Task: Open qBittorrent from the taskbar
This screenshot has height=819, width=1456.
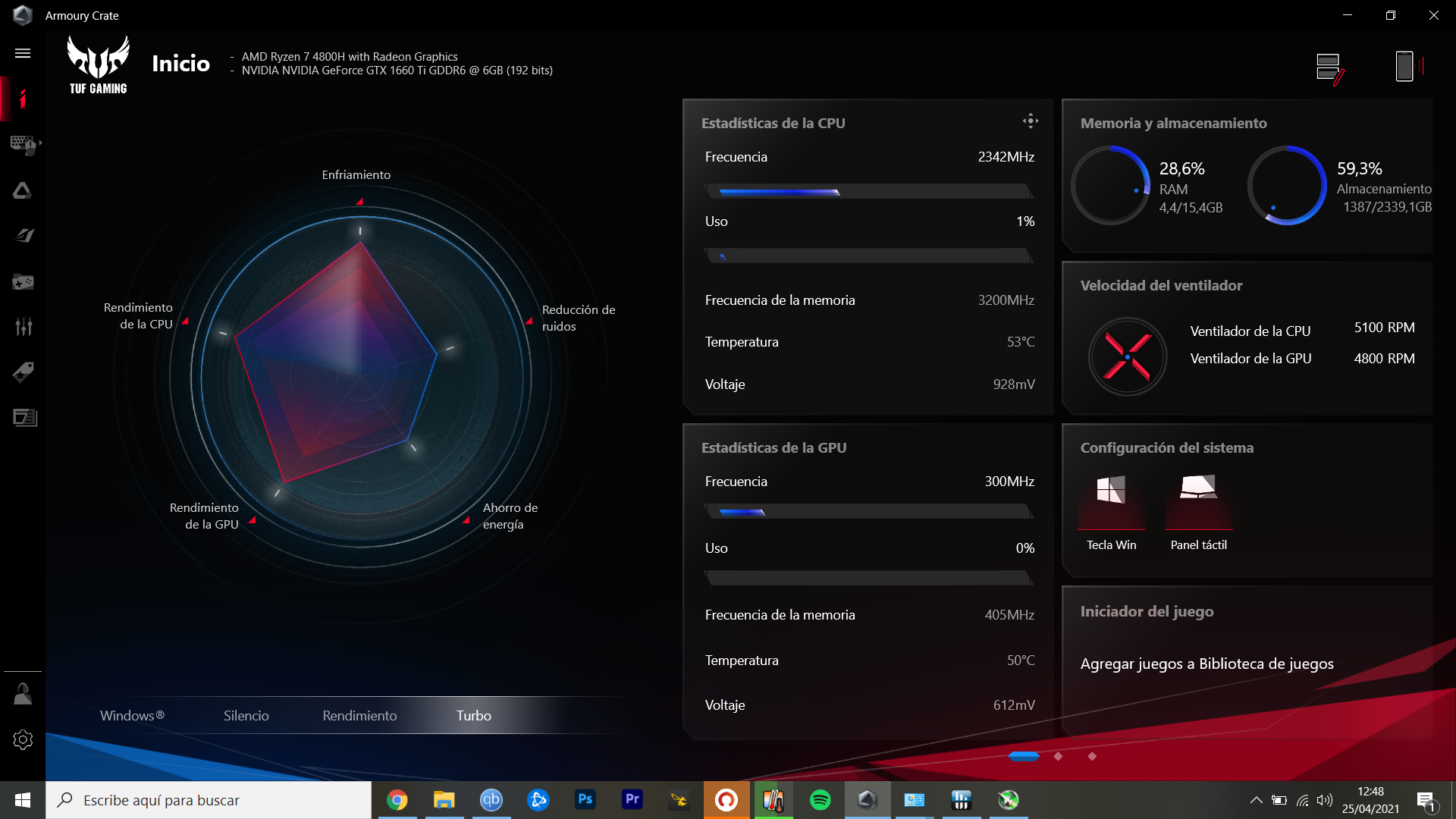Action: 491,800
